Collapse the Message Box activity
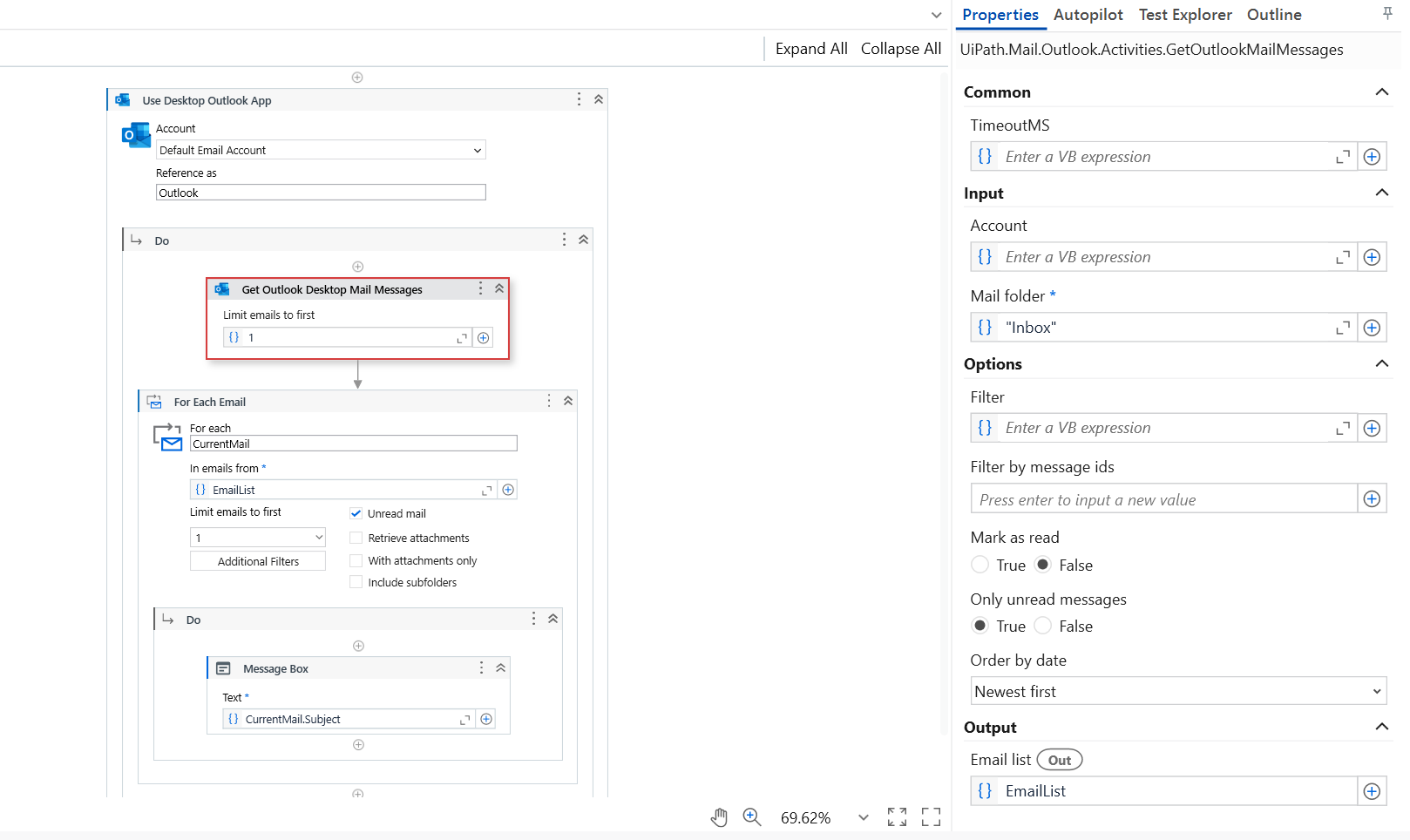 [500, 667]
